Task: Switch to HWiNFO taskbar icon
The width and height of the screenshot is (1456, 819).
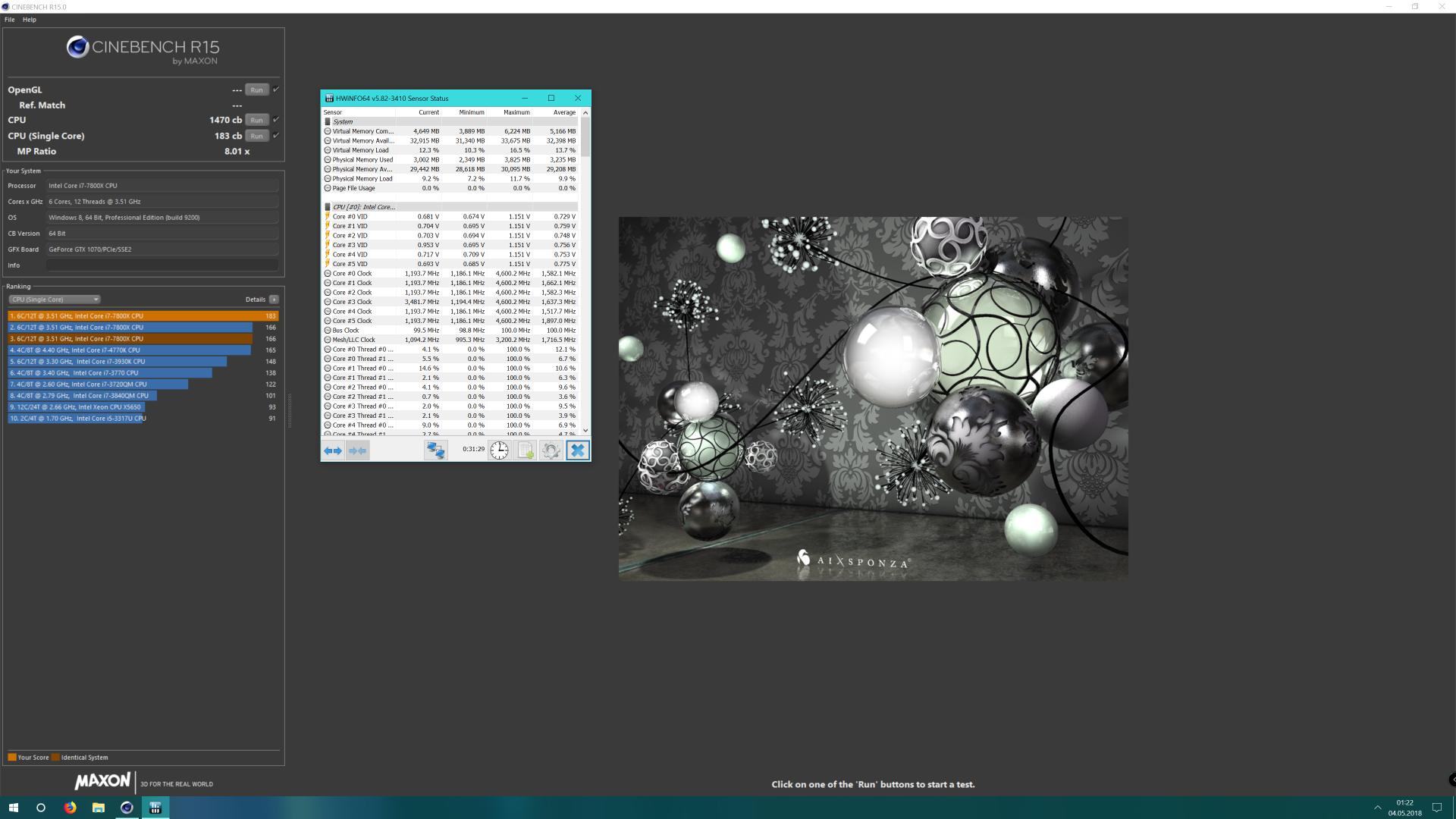Action: (155, 808)
